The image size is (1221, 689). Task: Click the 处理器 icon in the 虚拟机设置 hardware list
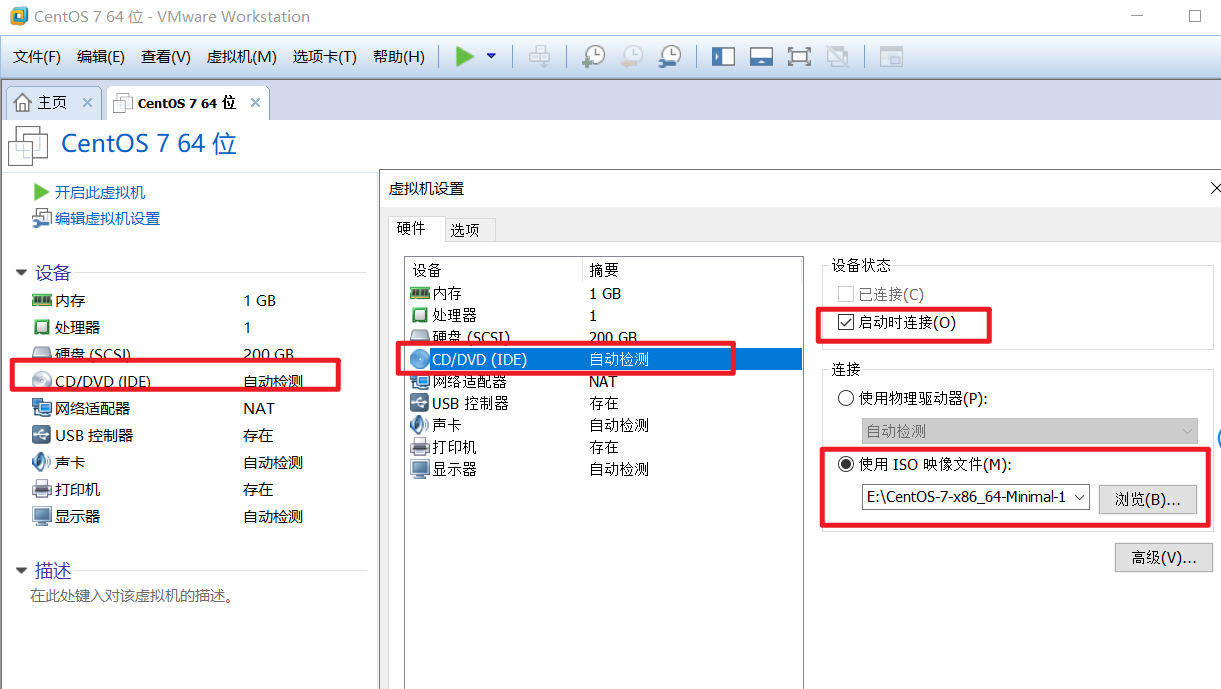click(419, 315)
